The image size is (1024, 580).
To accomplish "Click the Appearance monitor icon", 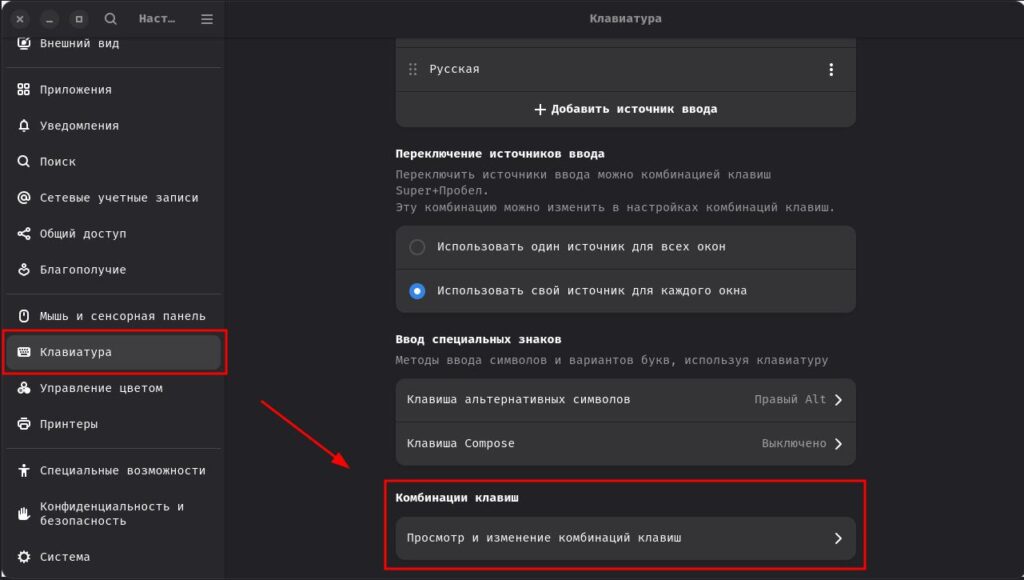I will 24,43.
